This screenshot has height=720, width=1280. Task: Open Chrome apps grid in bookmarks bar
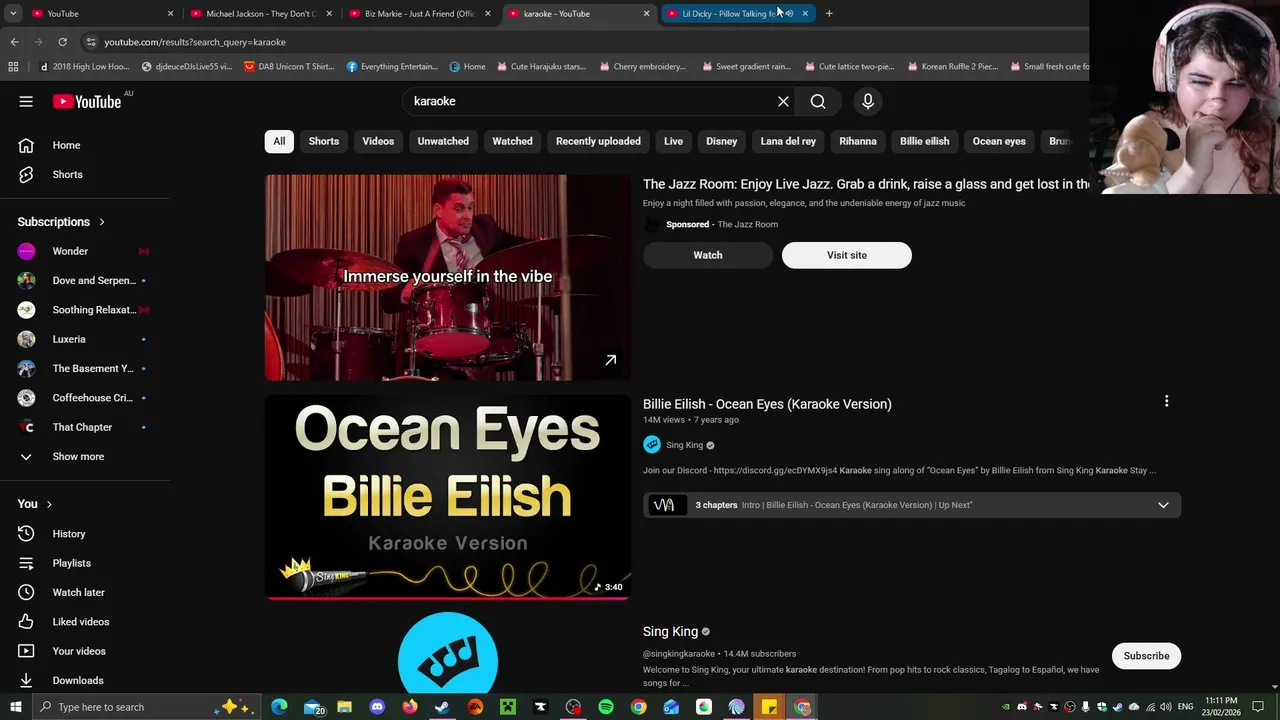point(13,67)
